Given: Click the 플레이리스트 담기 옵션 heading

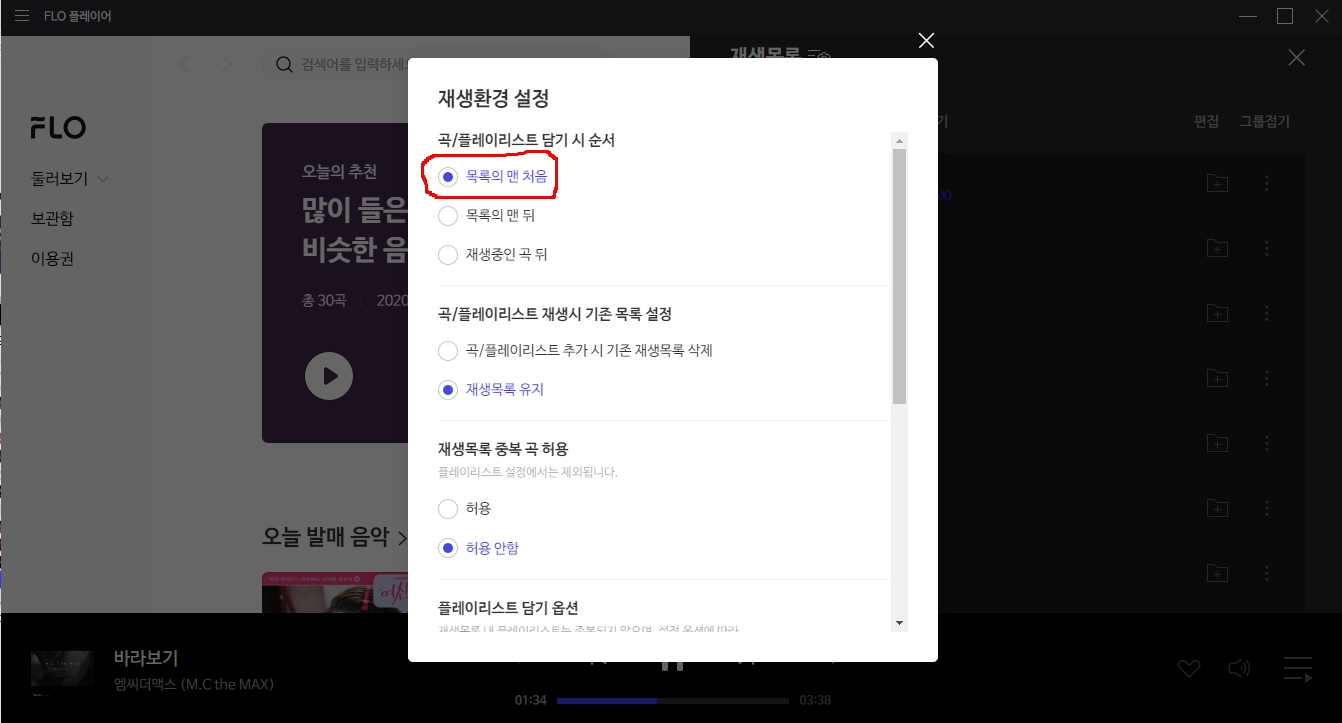Looking at the screenshot, I should click(508, 608).
